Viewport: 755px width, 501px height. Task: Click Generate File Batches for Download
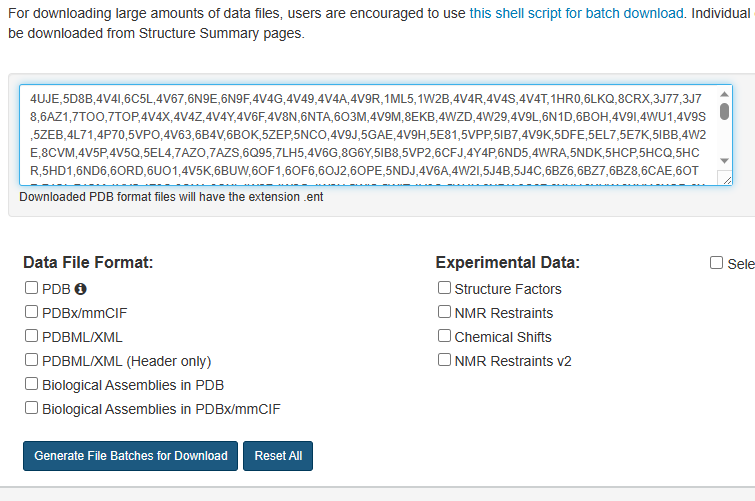tap(130, 456)
